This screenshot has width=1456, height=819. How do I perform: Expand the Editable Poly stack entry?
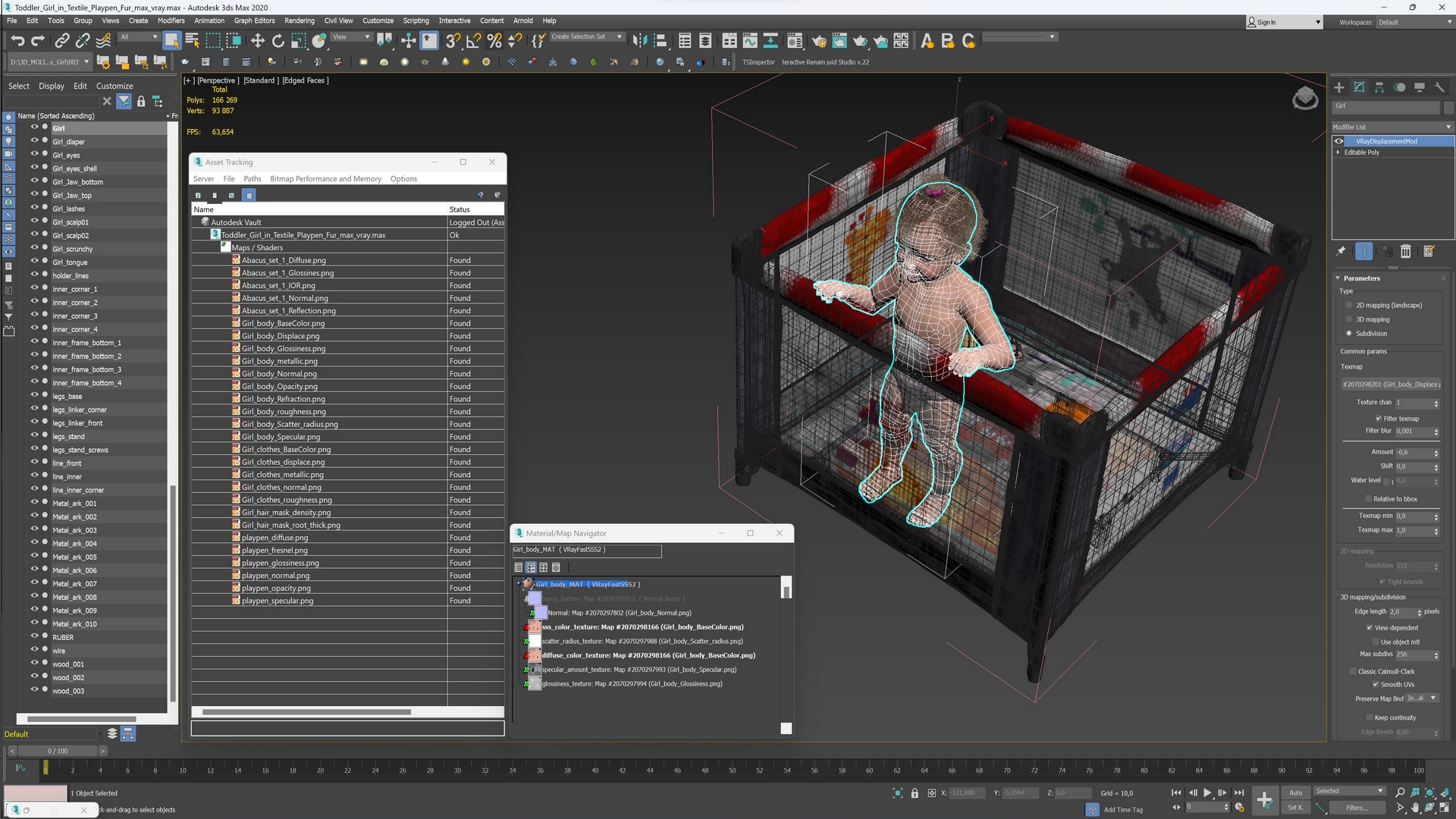1338,152
